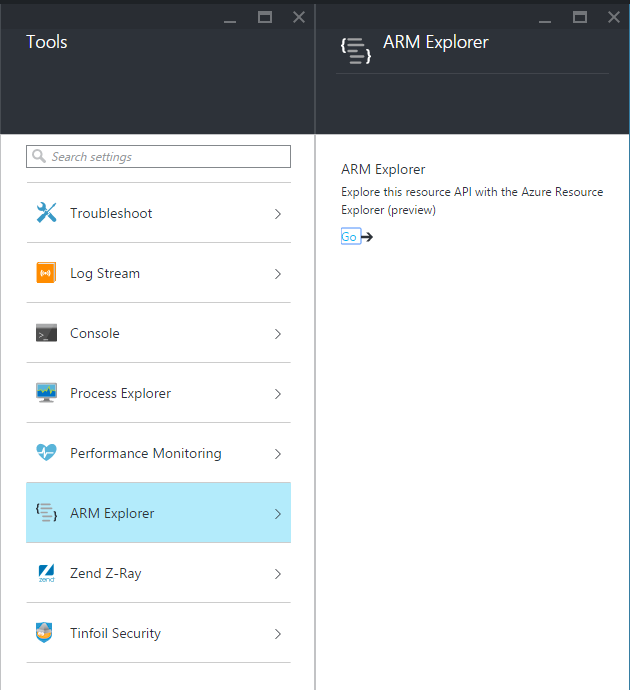The image size is (630, 690).
Task: Click the Console terminal icon
Action: click(46, 333)
